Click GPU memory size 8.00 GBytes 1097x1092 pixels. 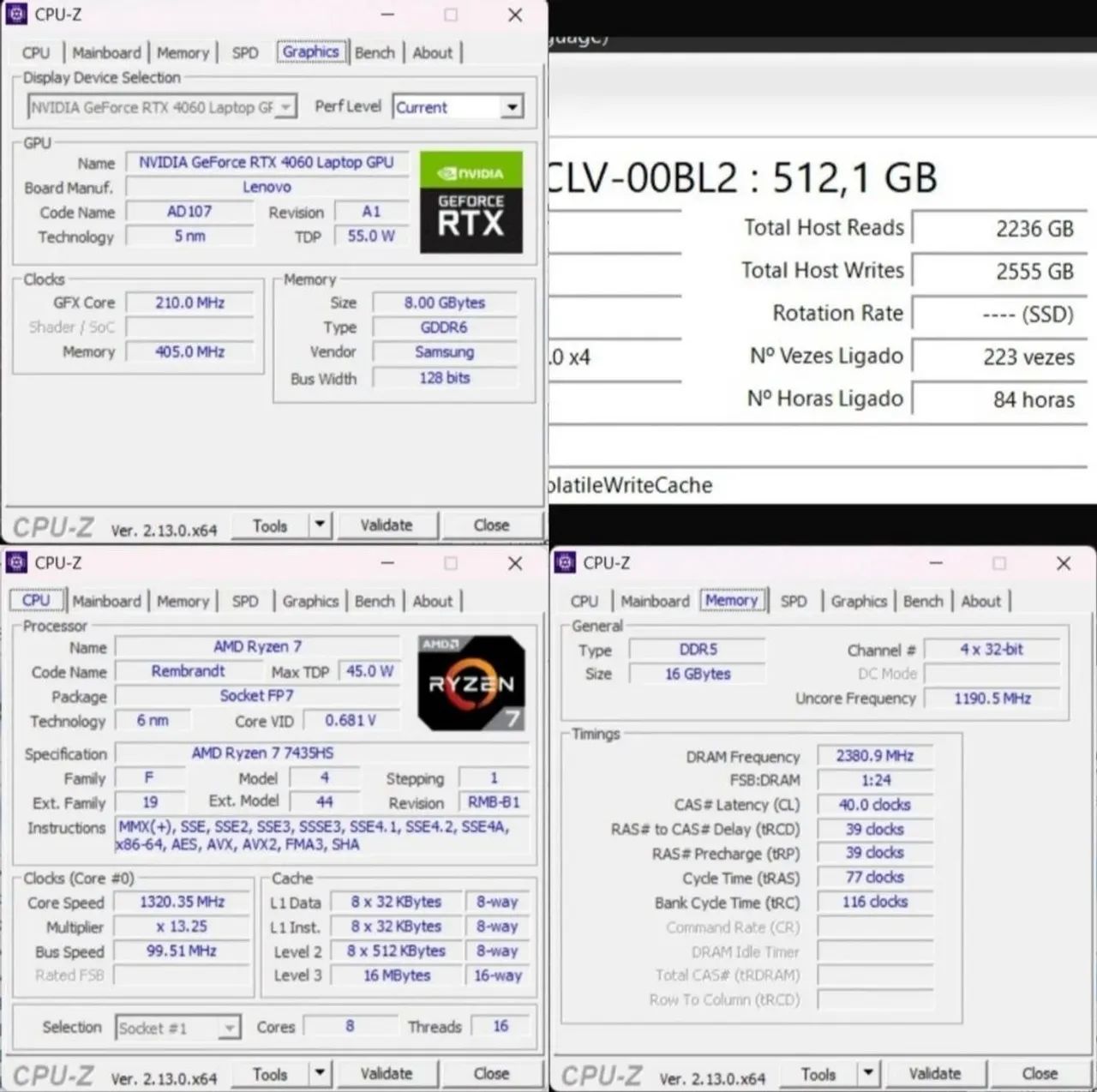pos(445,303)
